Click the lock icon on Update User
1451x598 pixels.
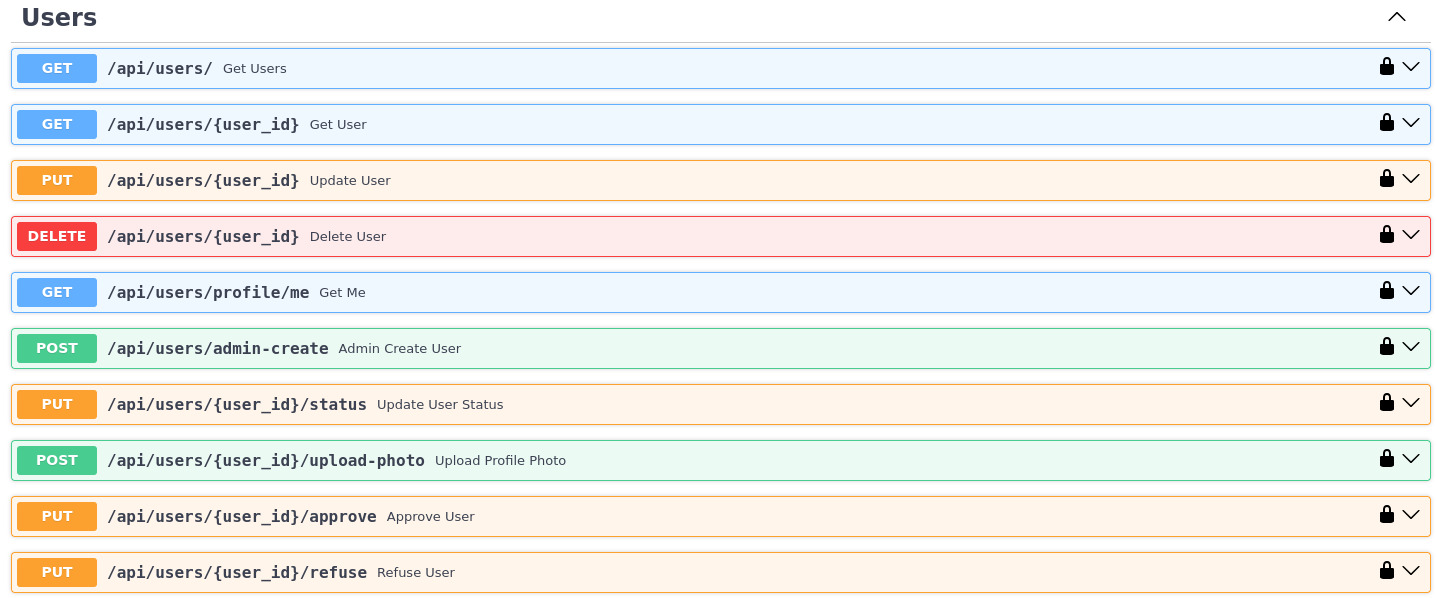tap(1386, 178)
